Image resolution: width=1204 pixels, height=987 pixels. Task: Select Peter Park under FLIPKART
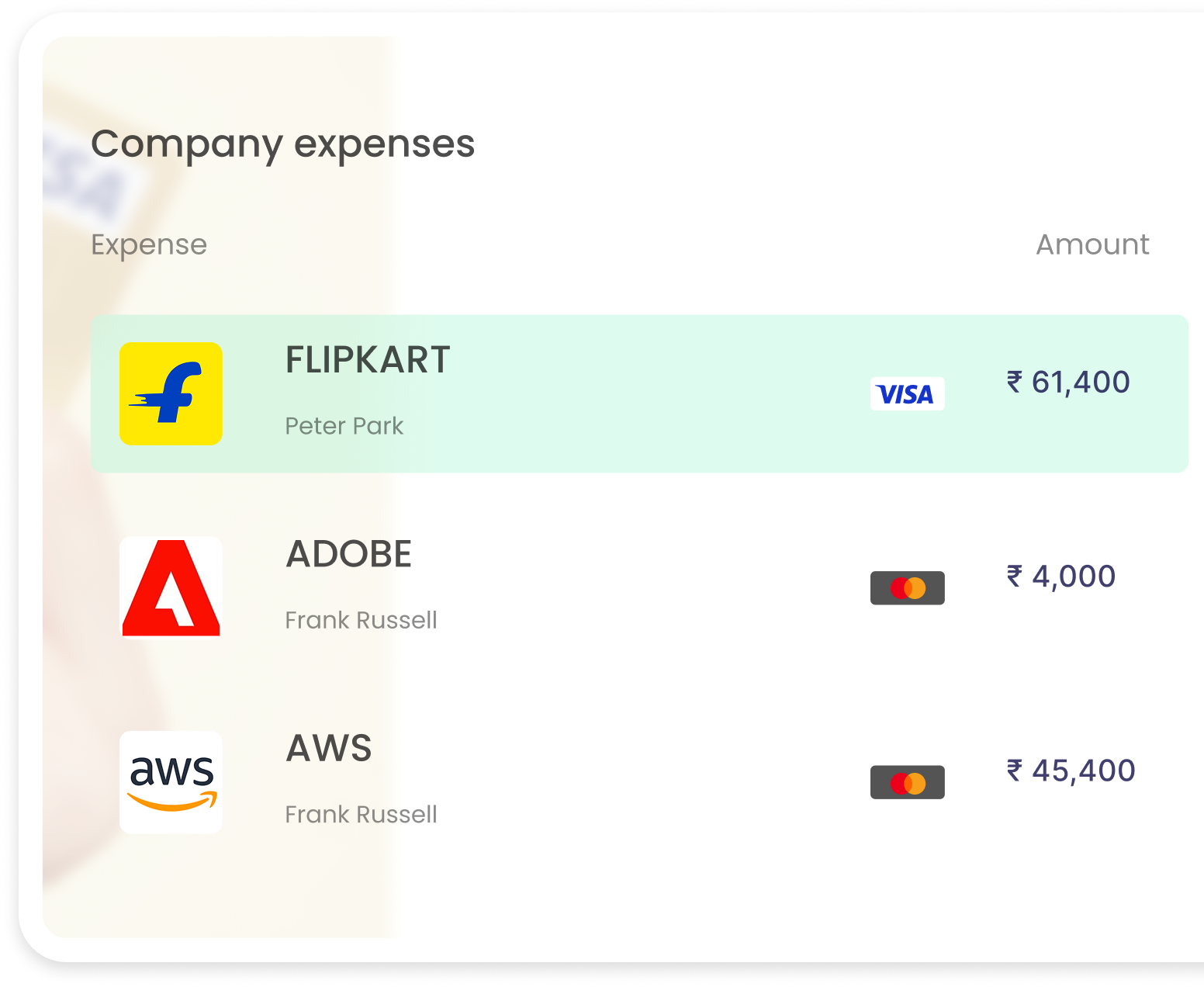(344, 426)
